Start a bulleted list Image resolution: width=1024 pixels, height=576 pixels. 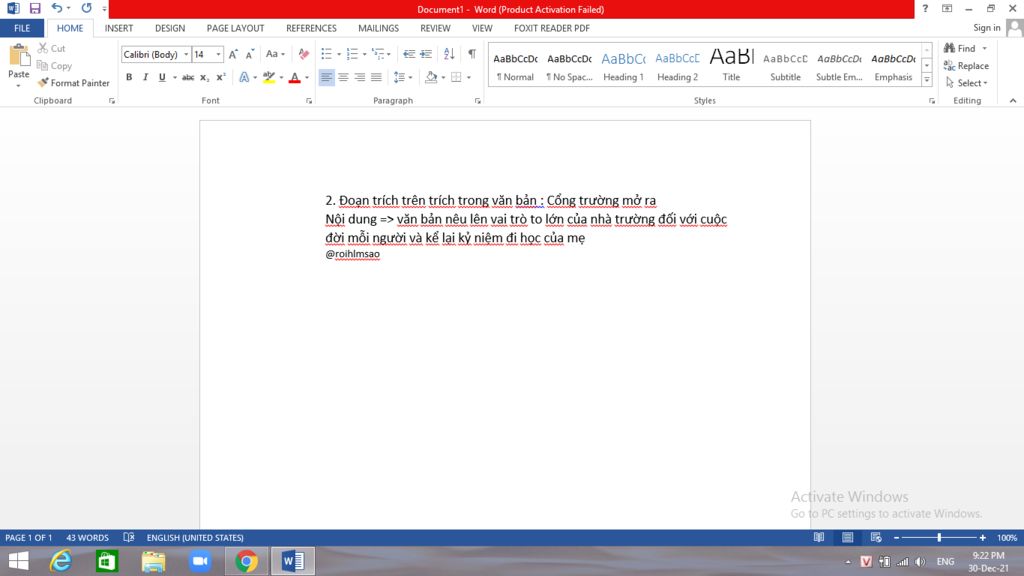pos(327,54)
